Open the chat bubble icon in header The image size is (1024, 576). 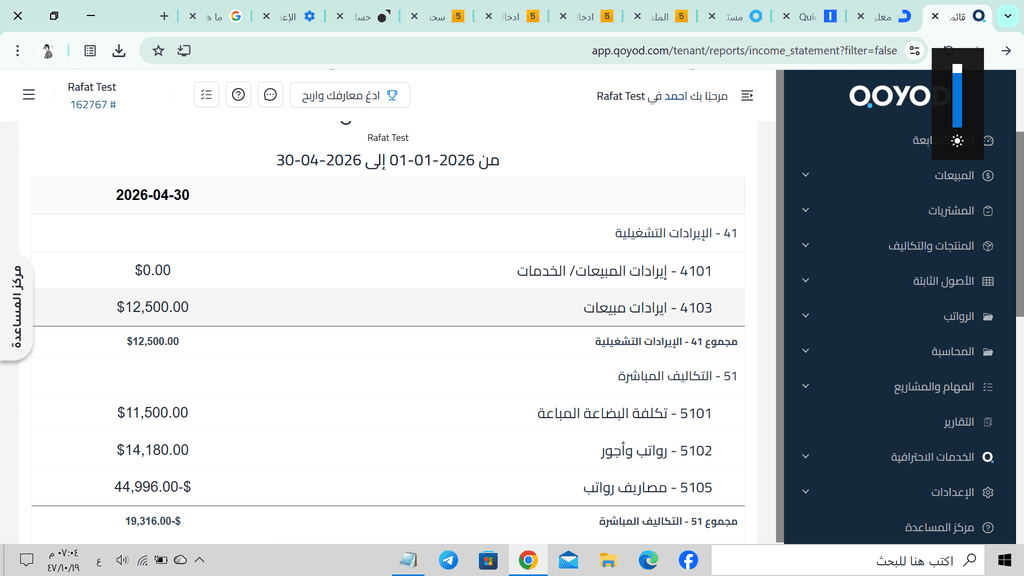(270, 95)
